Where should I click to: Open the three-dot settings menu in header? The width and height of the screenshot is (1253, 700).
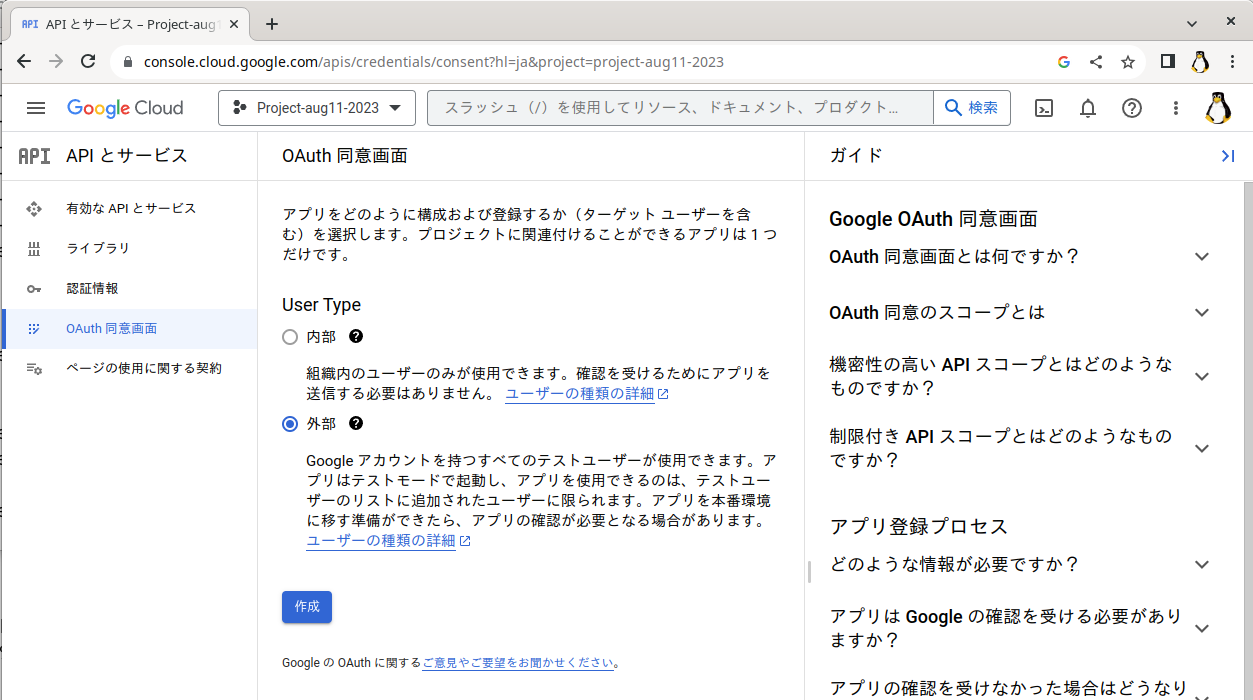(1176, 108)
